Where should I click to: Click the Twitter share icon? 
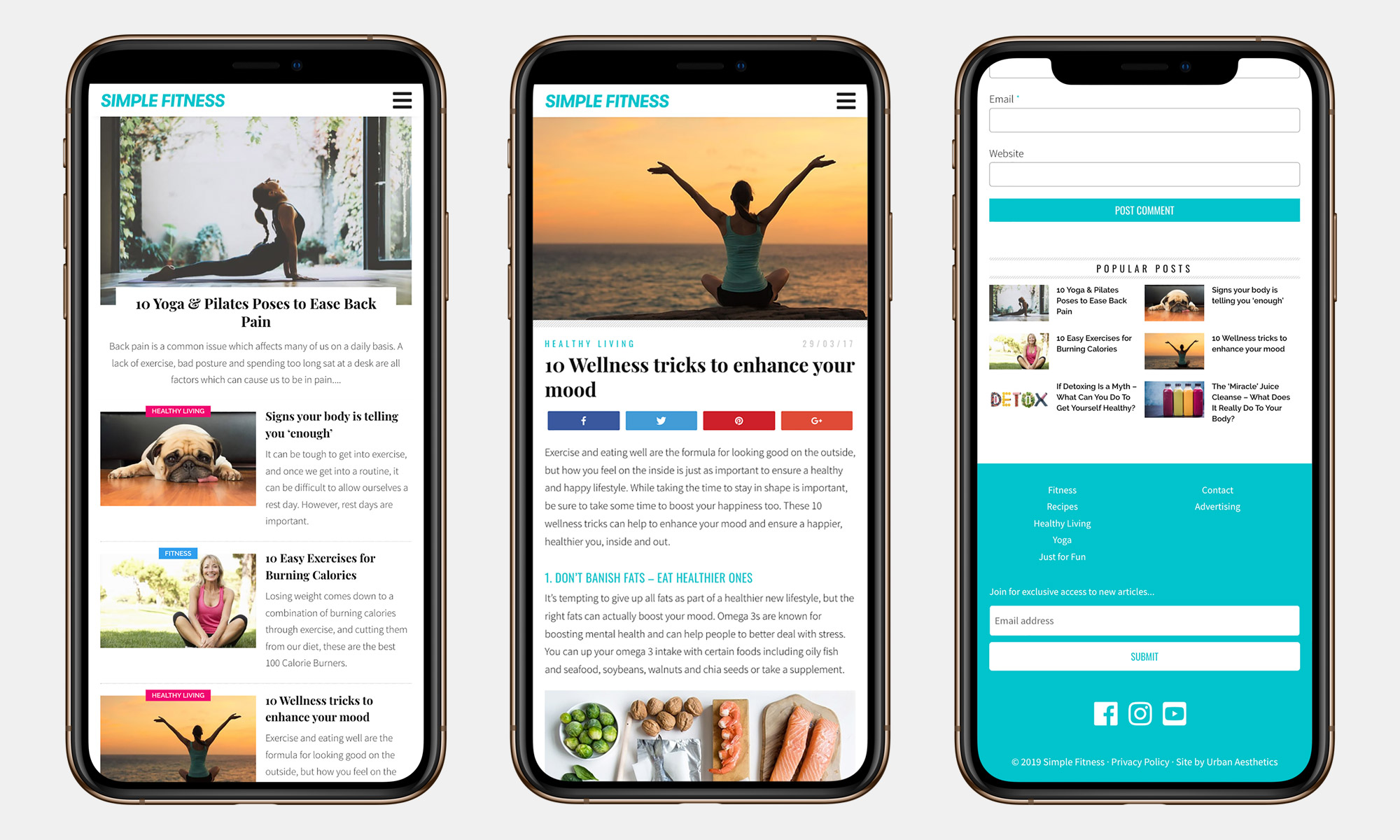click(x=660, y=419)
